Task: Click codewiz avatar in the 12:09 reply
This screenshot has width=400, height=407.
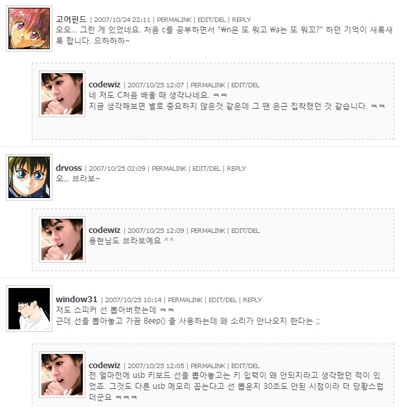Action: [62, 239]
